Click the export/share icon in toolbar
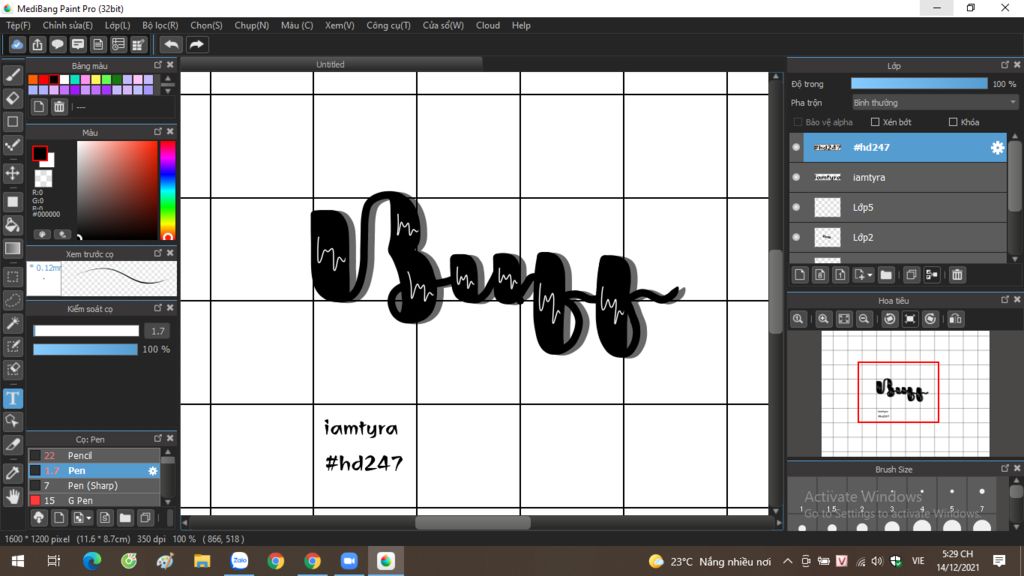 tap(37, 44)
